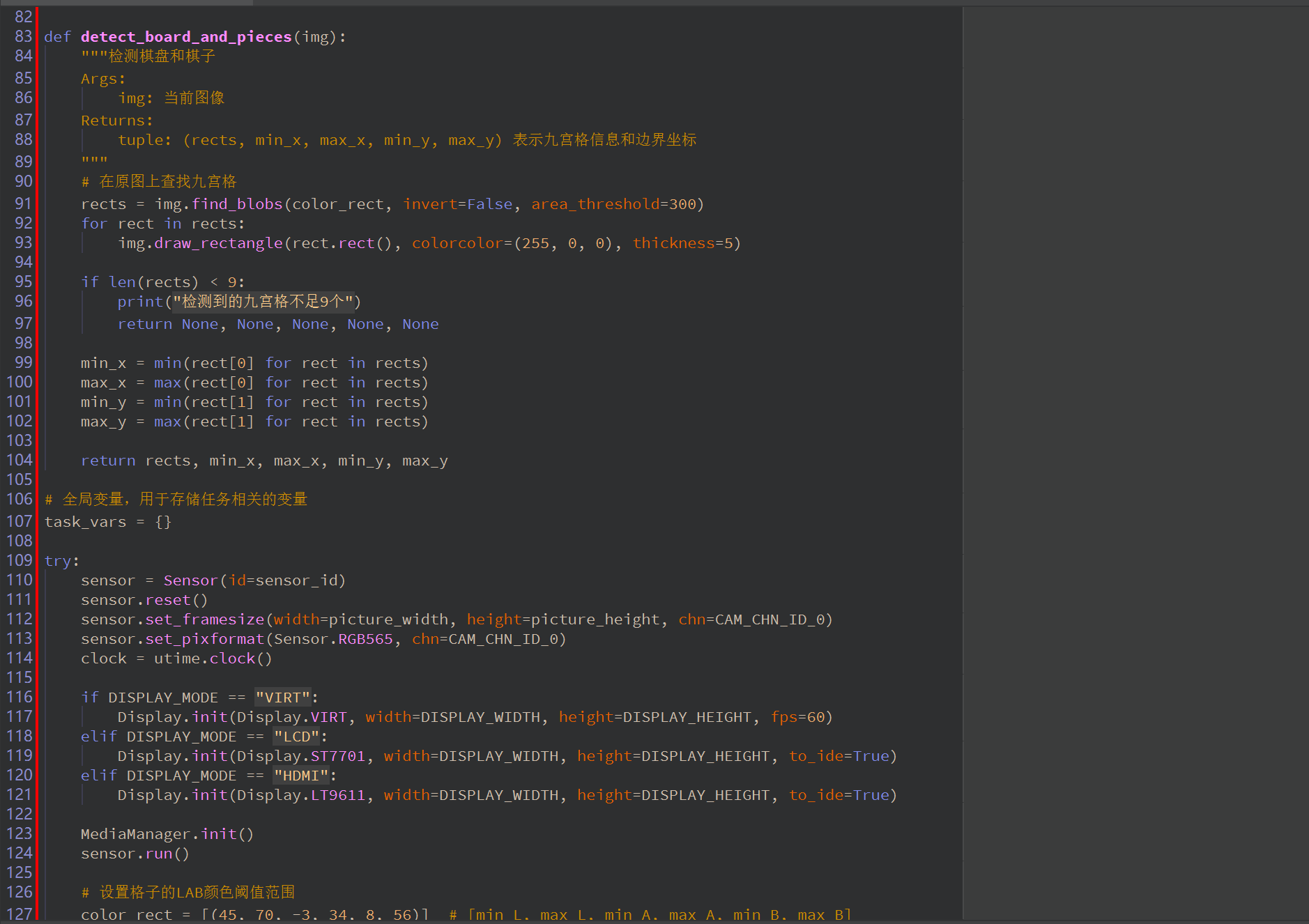Click the task_vars variable on line 107
Viewport: 1309px width, 924px height.
pos(85,522)
